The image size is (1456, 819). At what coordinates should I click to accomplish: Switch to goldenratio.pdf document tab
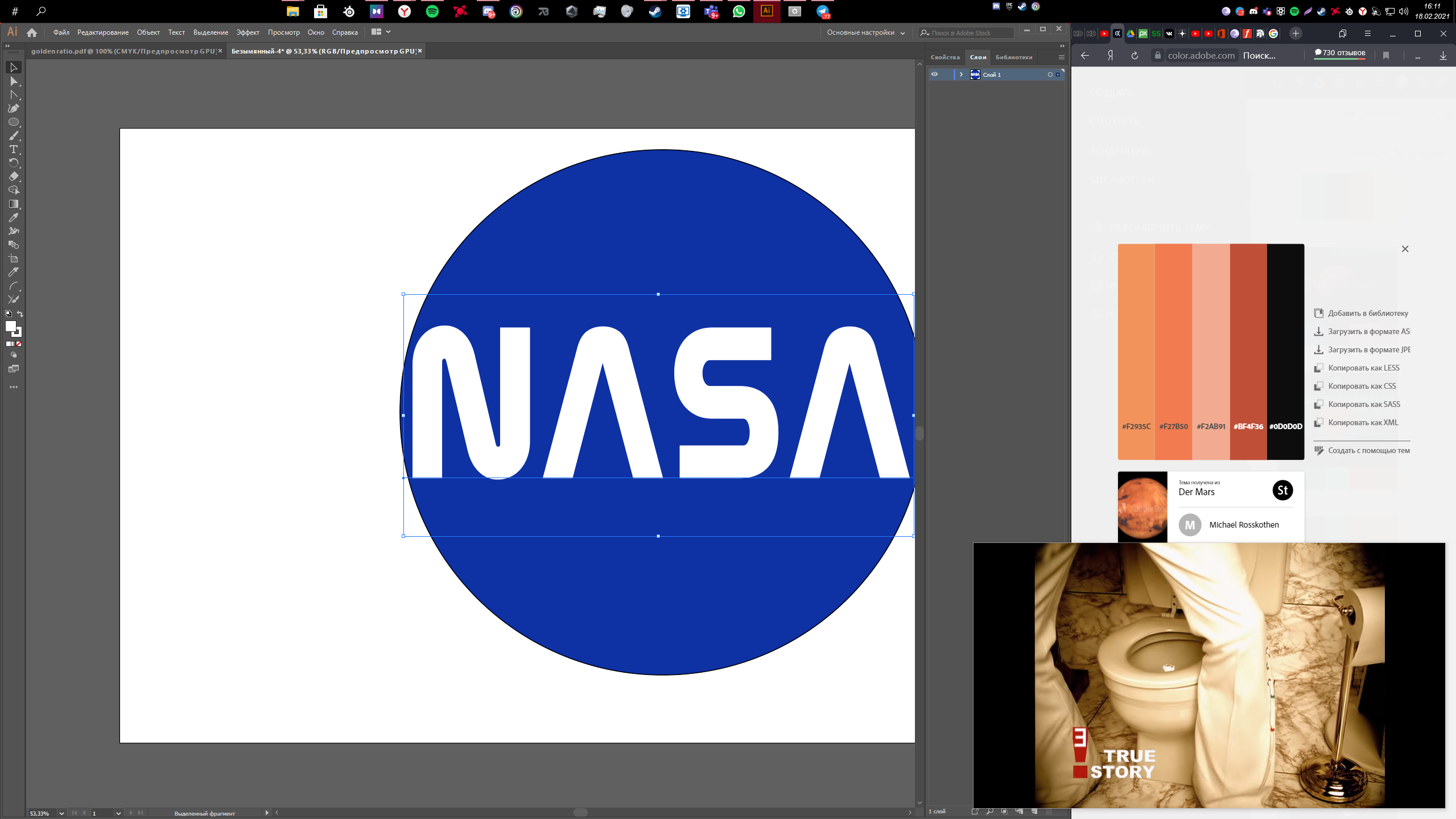click(123, 51)
